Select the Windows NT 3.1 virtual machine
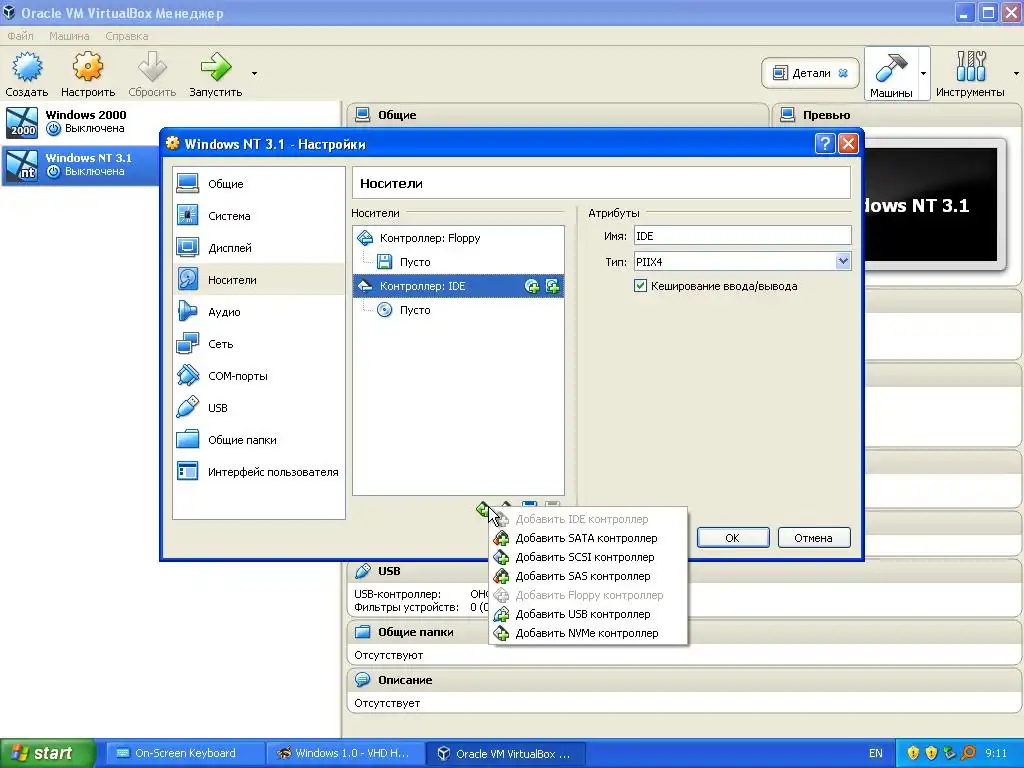Image resolution: width=1024 pixels, height=768 pixels. (81, 165)
